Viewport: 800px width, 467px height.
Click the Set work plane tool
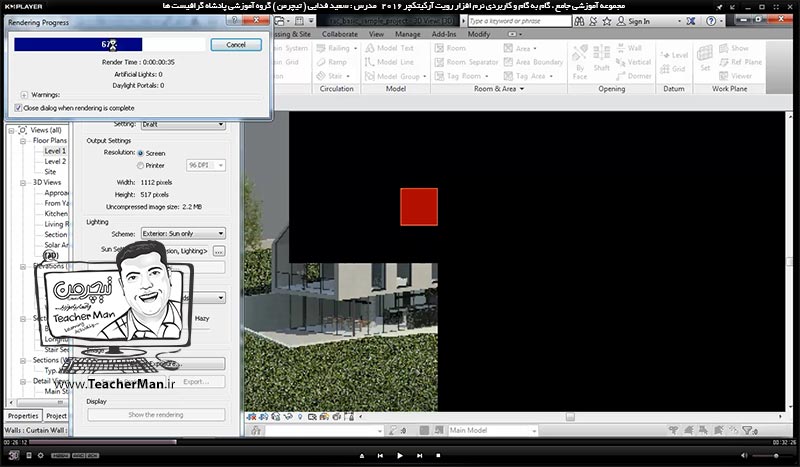[705, 58]
